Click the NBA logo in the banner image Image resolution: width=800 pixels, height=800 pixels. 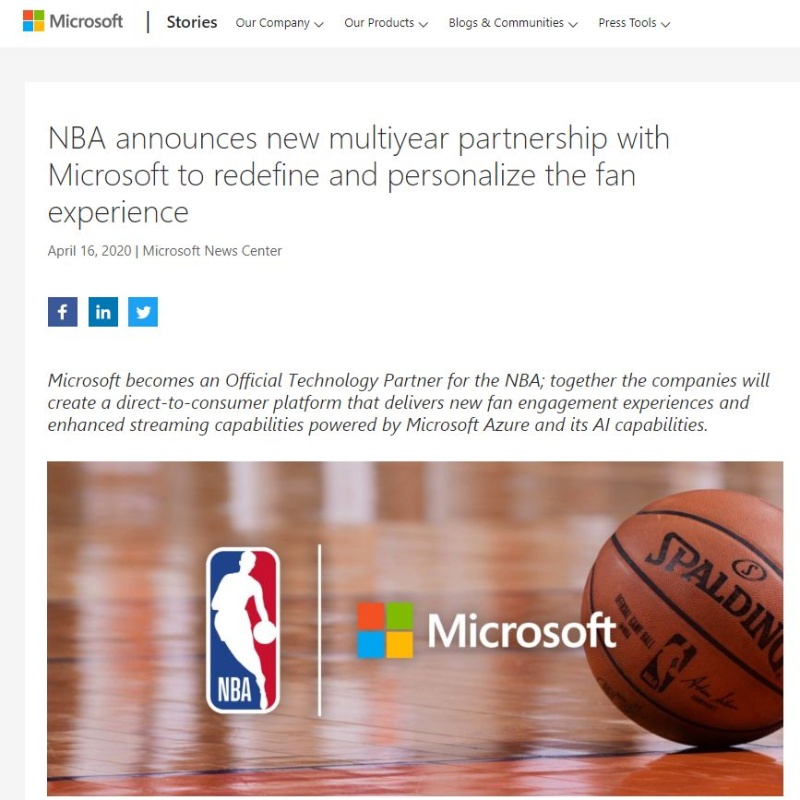pyautogui.click(x=243, y=630)
